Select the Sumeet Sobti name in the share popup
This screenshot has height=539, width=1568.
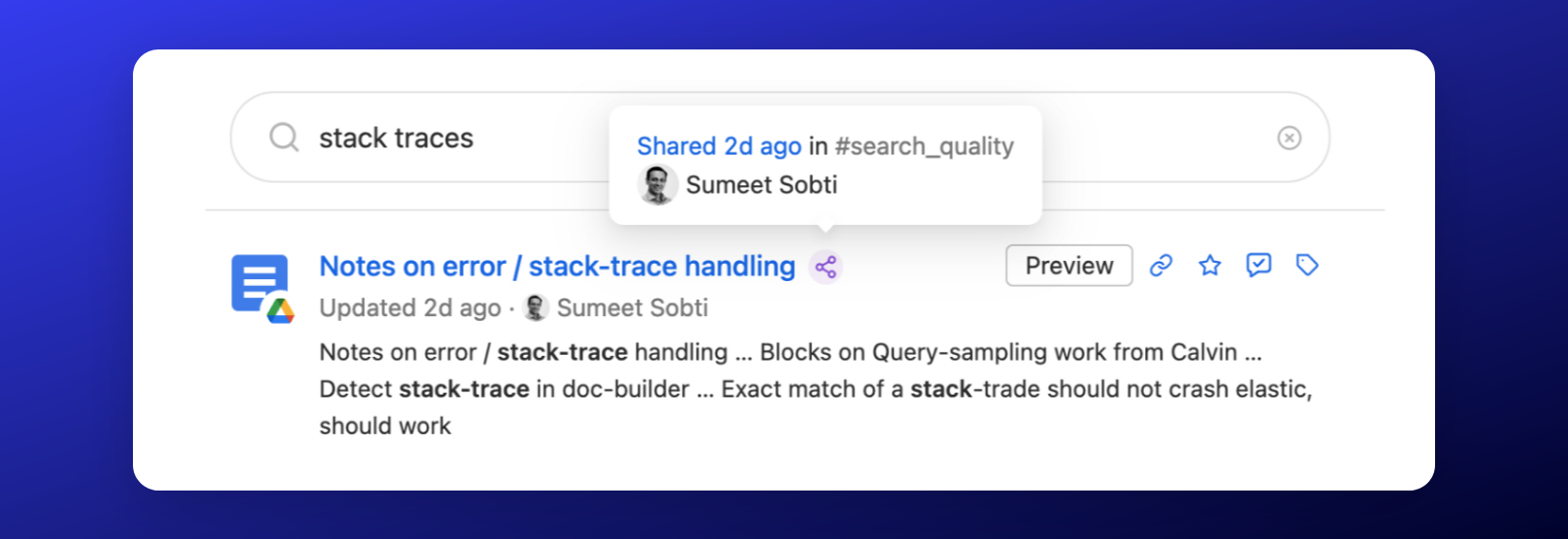761,185
